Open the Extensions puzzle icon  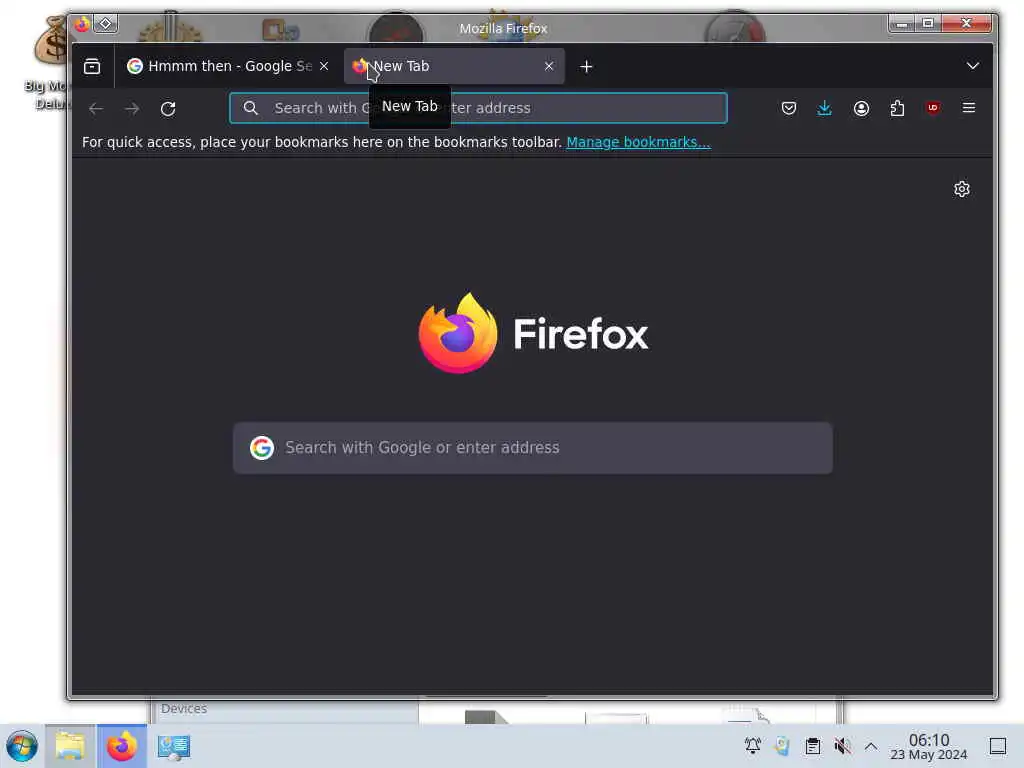tap(897, 108)
